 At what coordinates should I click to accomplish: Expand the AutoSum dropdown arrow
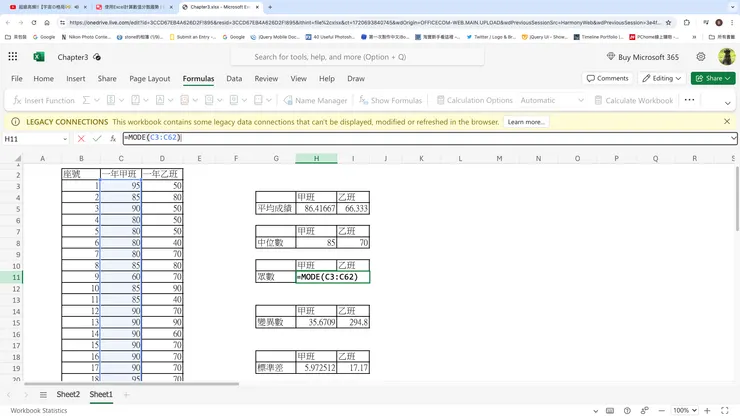tap(97, 100)
